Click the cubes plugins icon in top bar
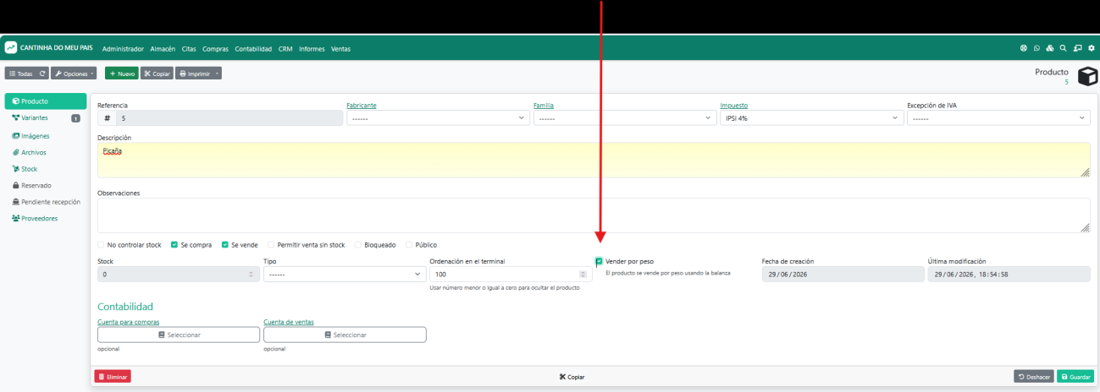The height and width of the screenshot is (392, 1100). (x=1049, y=48)
